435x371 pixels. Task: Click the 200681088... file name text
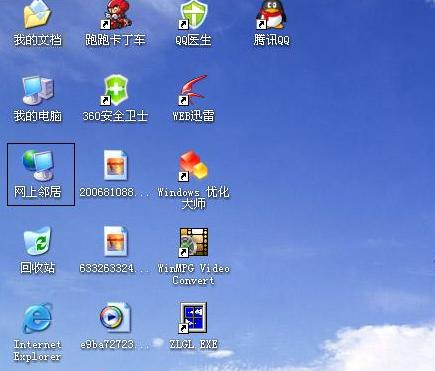115,192
